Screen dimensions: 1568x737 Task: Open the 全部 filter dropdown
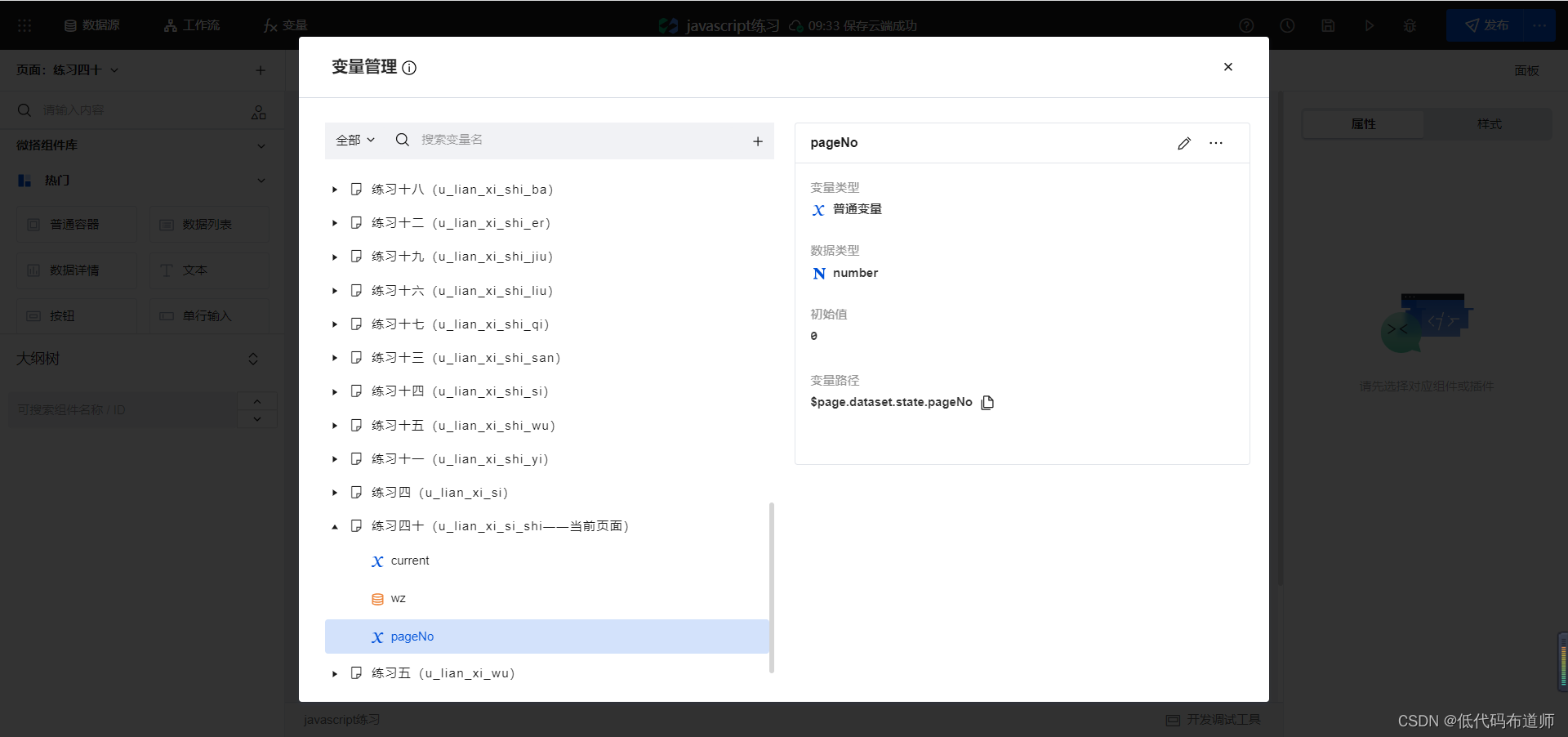coord(355,141)
